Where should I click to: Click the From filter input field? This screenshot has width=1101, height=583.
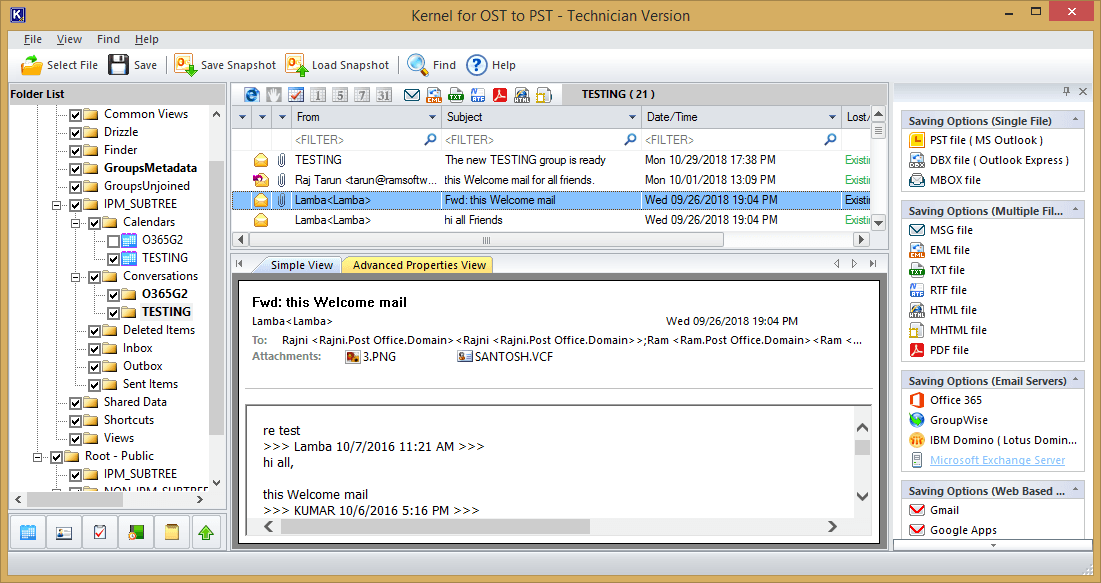(x=365, y=140)
